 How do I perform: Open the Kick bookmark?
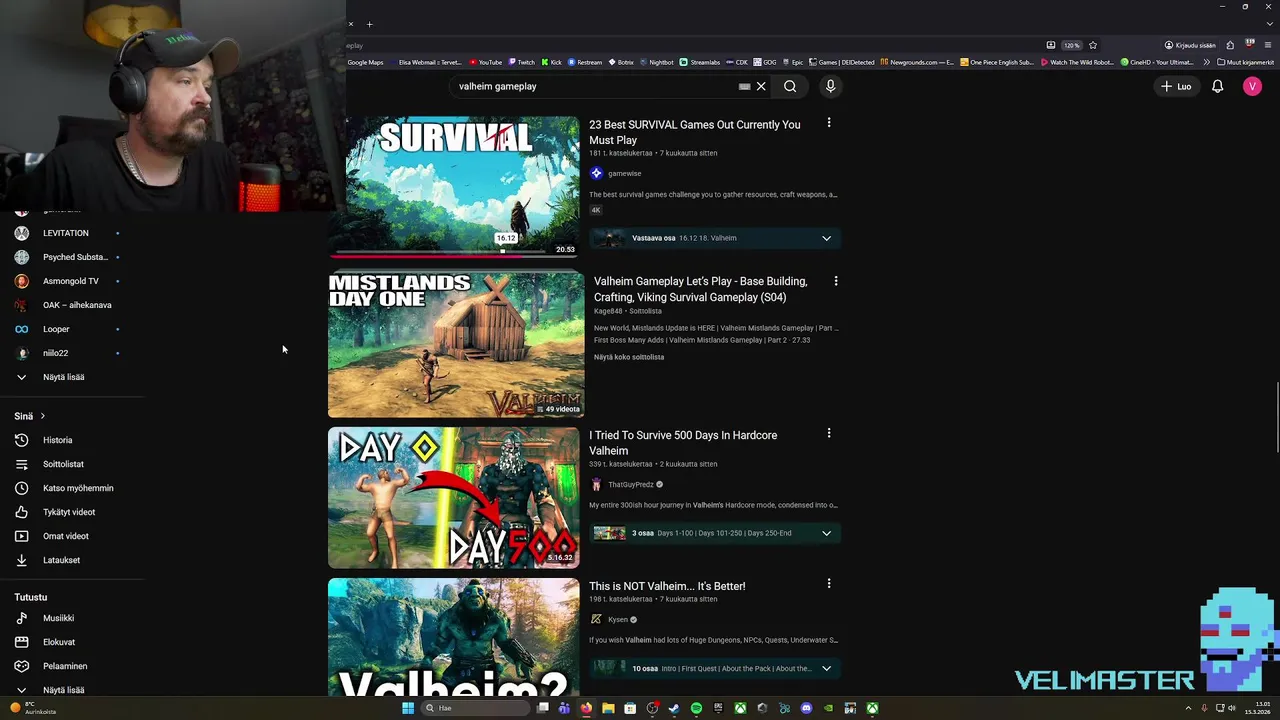552,62
